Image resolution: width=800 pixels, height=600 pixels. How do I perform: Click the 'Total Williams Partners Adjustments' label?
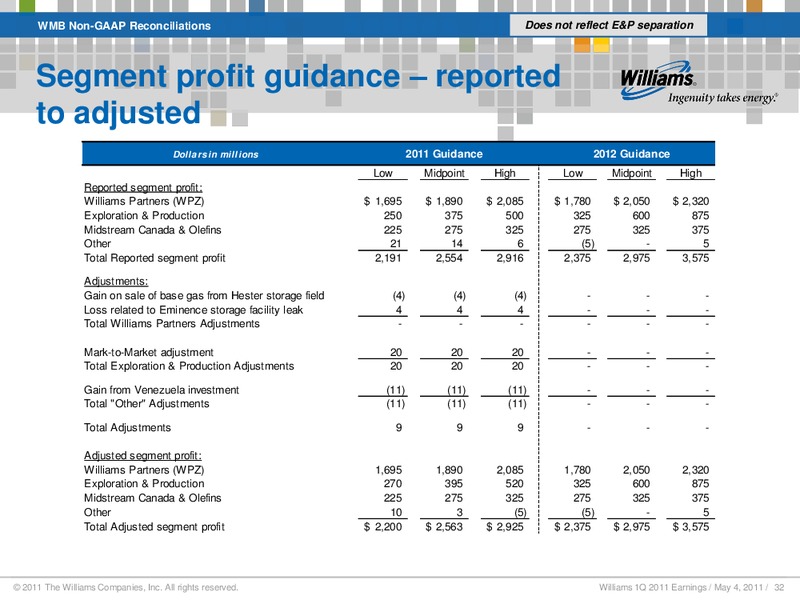click(172, 323)
